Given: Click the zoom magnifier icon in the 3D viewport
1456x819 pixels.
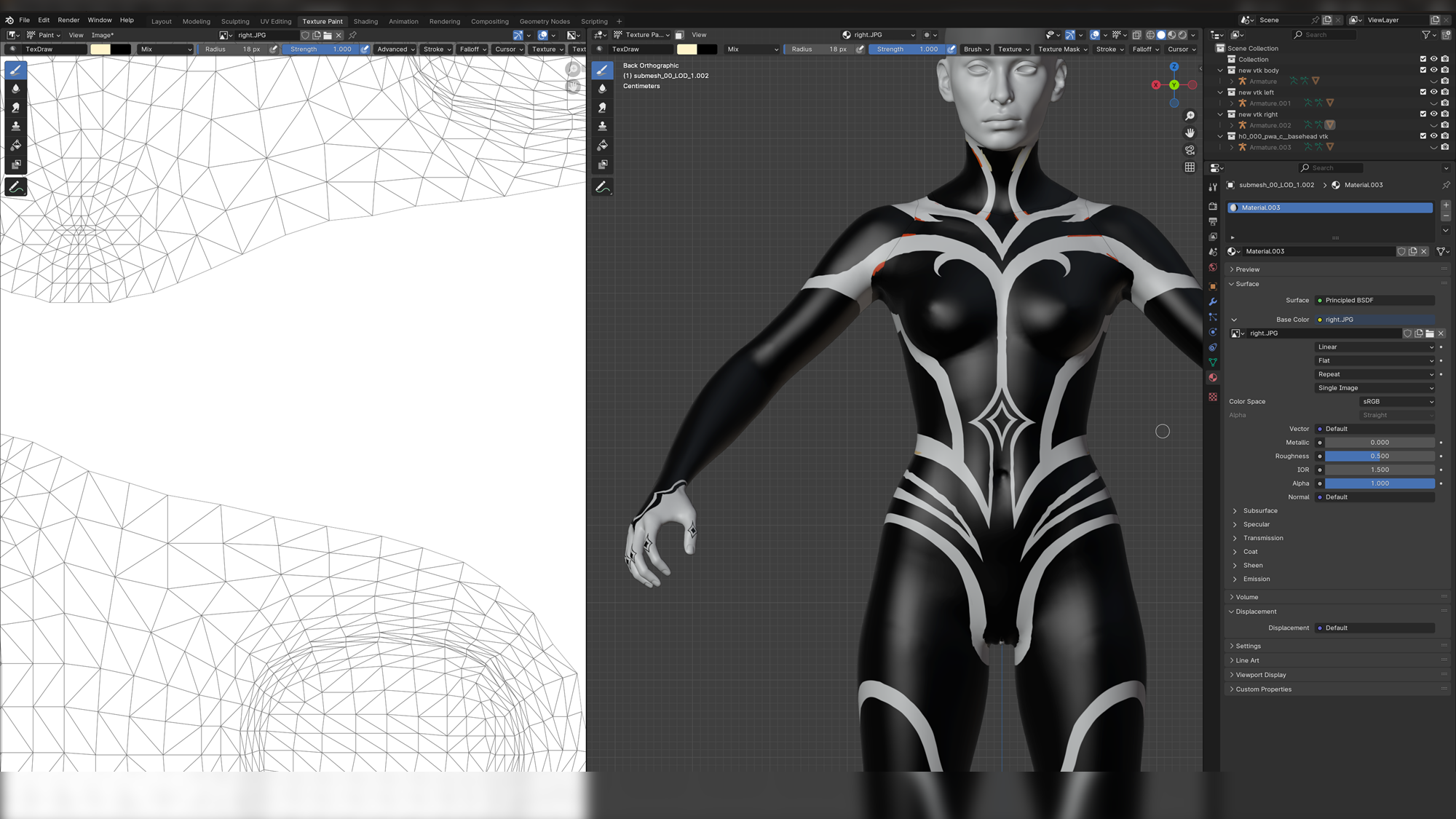Looking at the screenshot, I should [1190, 116].
